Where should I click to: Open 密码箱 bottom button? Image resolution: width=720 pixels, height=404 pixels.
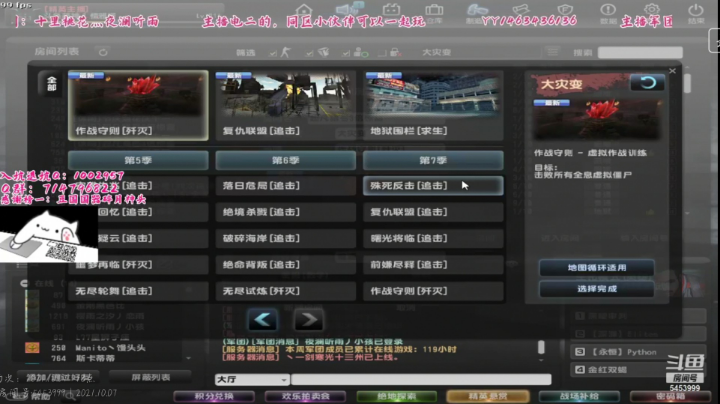[x=670, y=396]
